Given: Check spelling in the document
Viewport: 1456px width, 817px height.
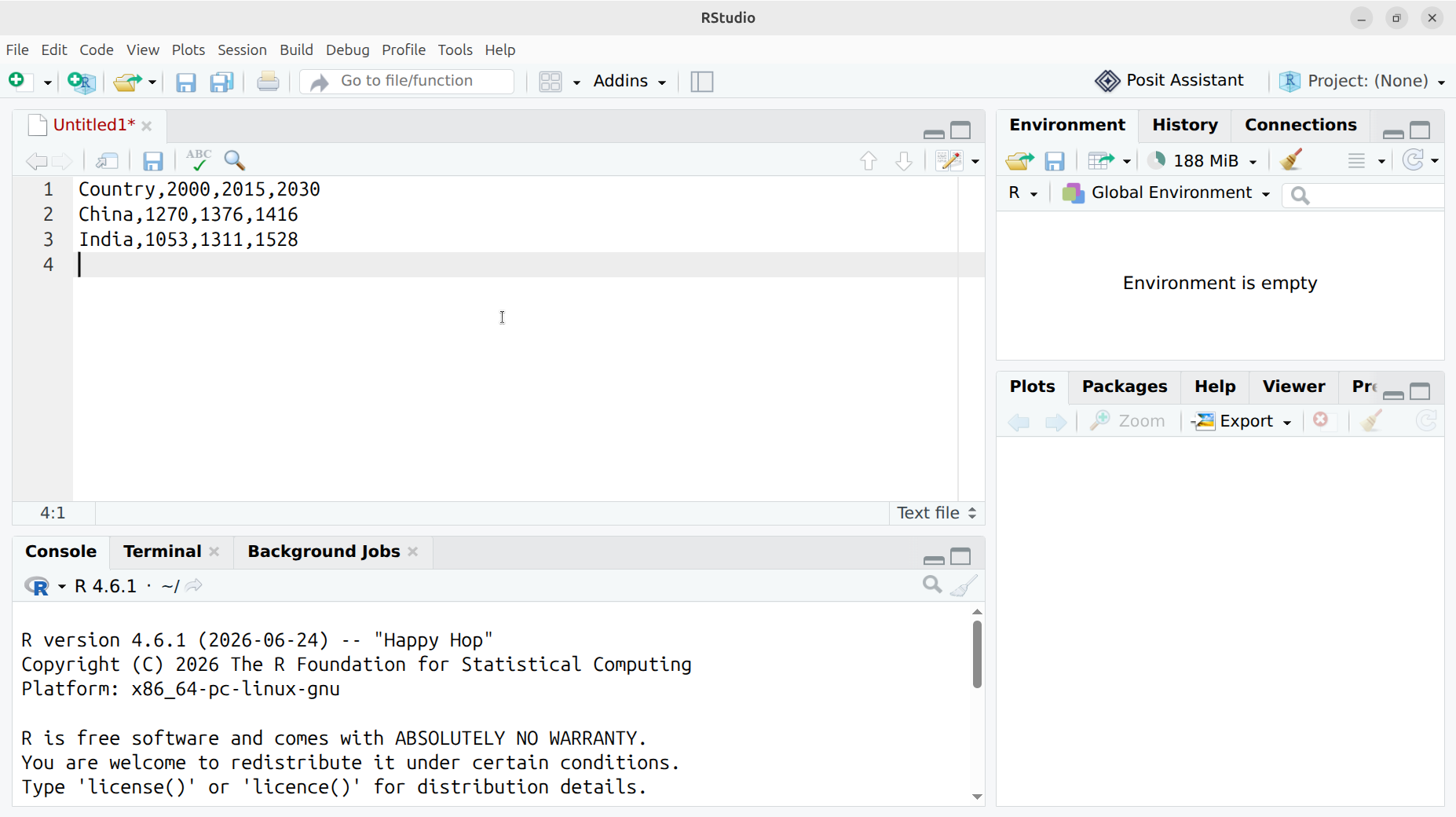Looking at the screenshot, I should coord(198,160).
